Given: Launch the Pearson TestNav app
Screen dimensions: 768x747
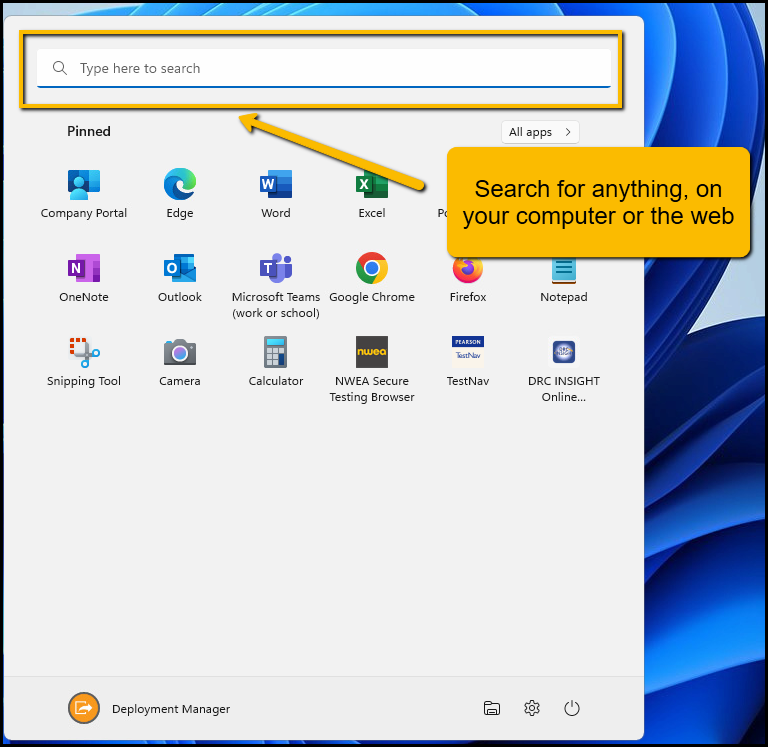Looking at the screenshot, I should pyautogui.click(x=468, y=362).
